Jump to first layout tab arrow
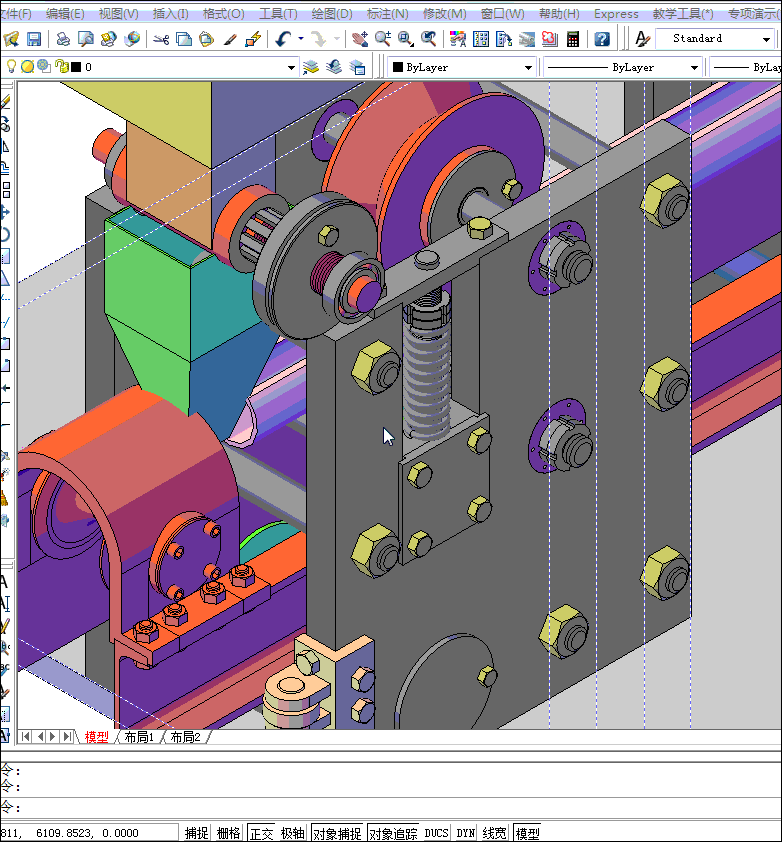 (25, 737)
